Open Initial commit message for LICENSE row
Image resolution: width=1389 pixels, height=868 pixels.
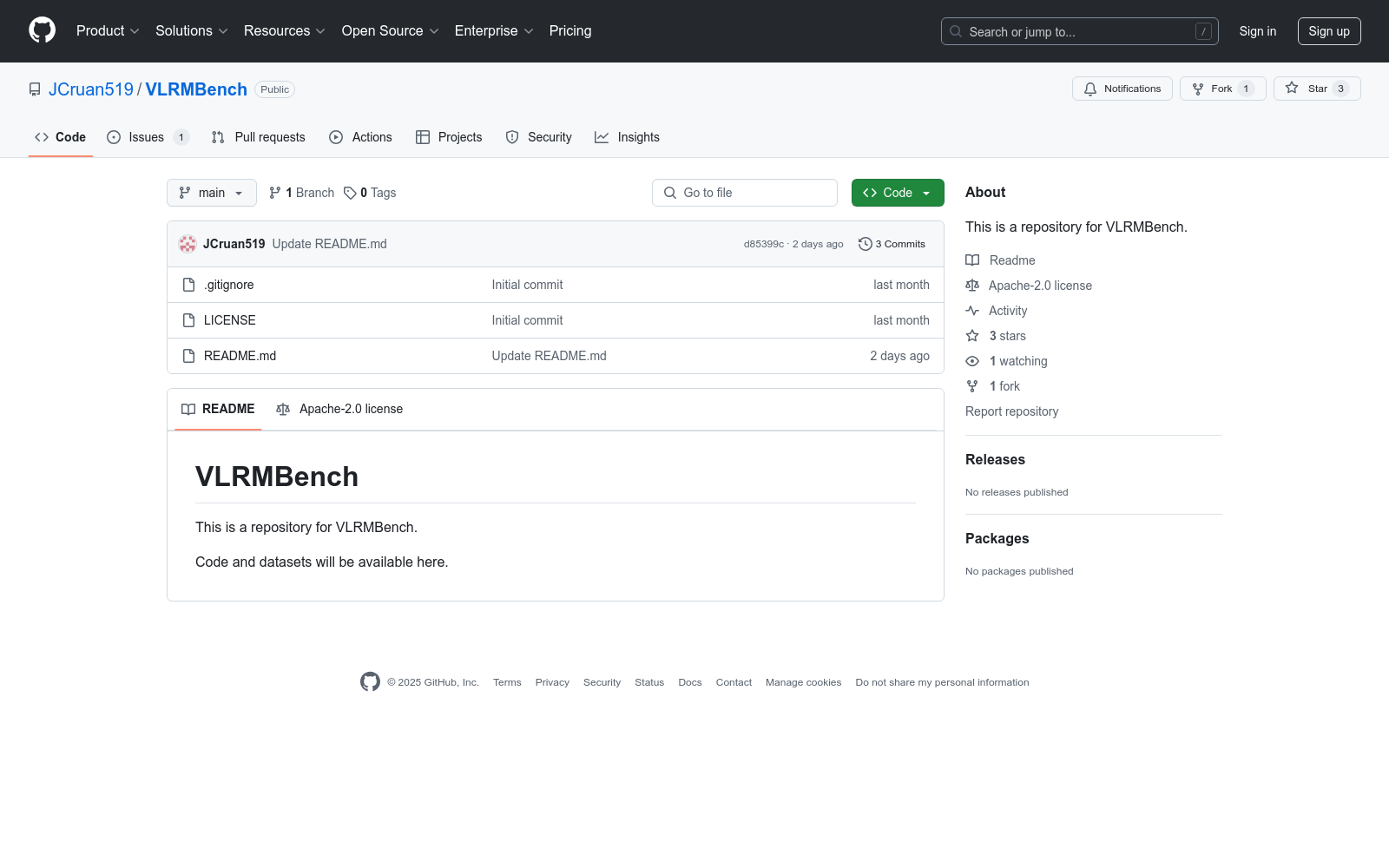(527, 320)
